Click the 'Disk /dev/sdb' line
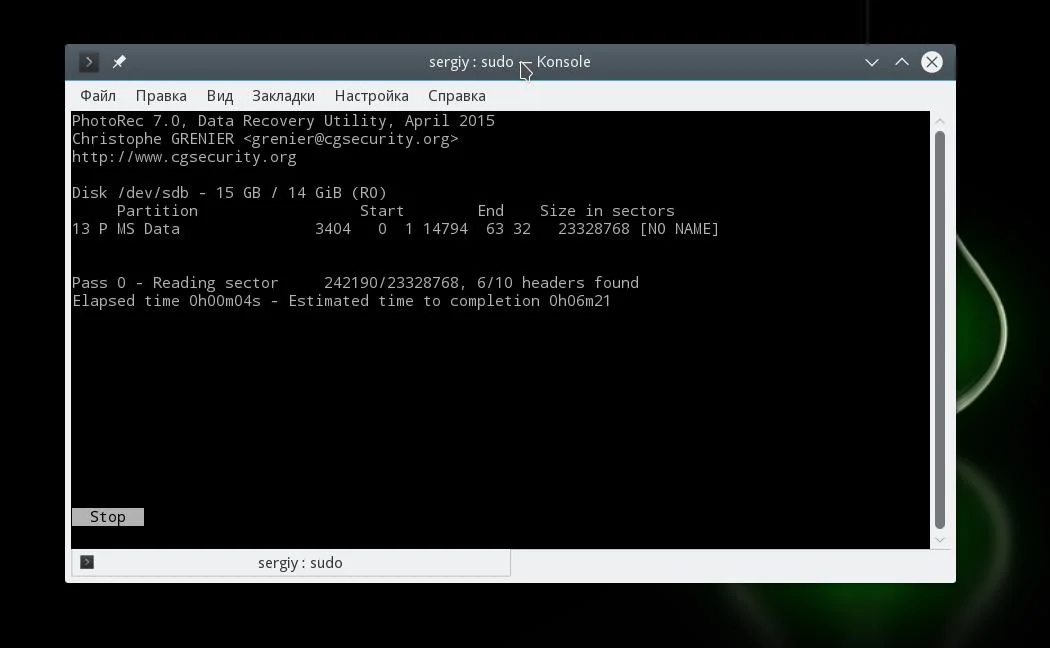The height and width of the screenshot is (648, 1050). coord(229,193)
